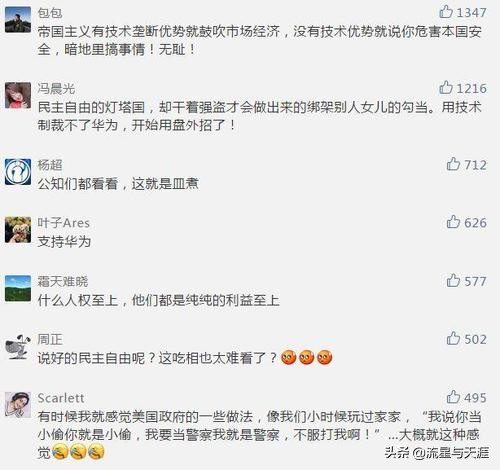Open 霜天难晓's landscape avatar
500x470 pixels.
pyautogui.click(x=18, y=289)
